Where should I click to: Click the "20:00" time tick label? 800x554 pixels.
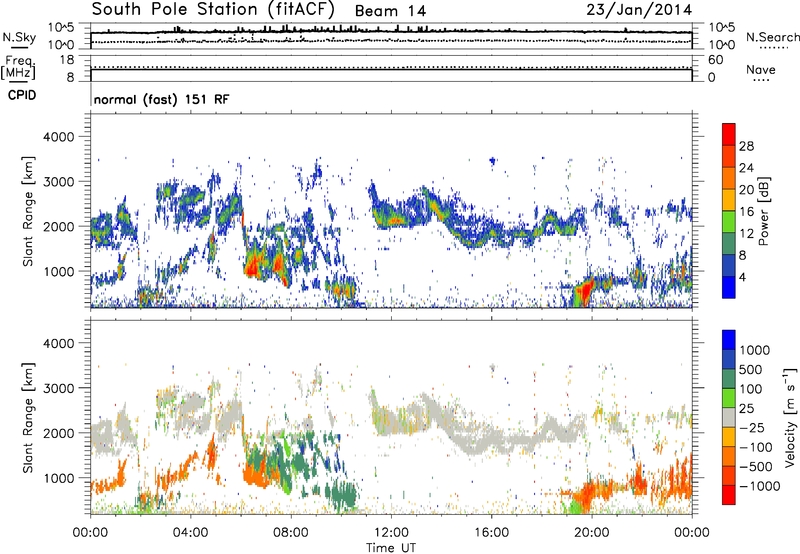pyautogui.click(x=592, y=533)
